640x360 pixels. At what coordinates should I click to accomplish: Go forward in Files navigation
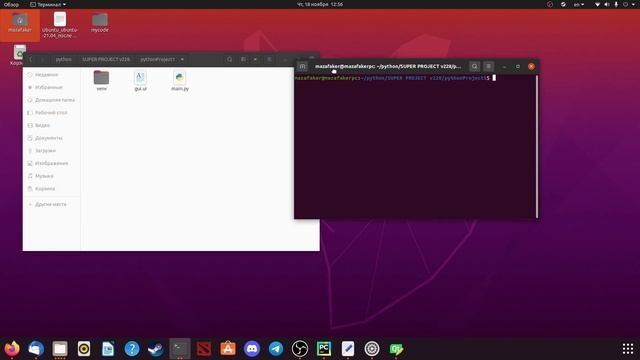42,59
